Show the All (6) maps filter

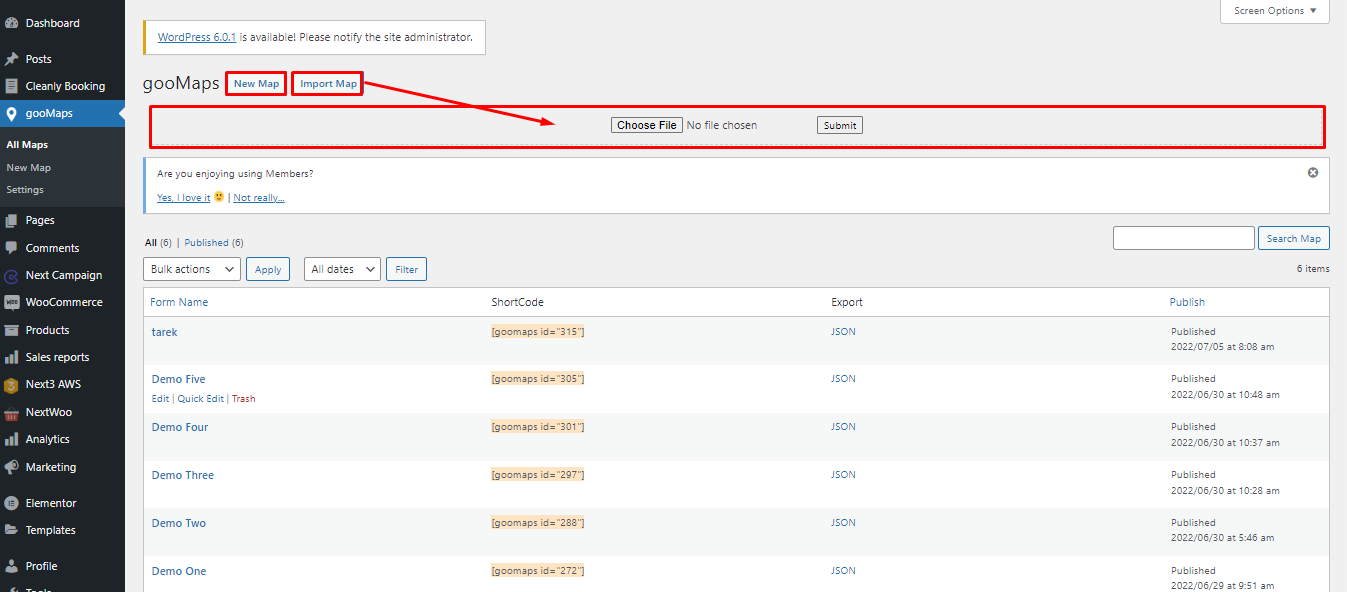(x=158, y=243)
